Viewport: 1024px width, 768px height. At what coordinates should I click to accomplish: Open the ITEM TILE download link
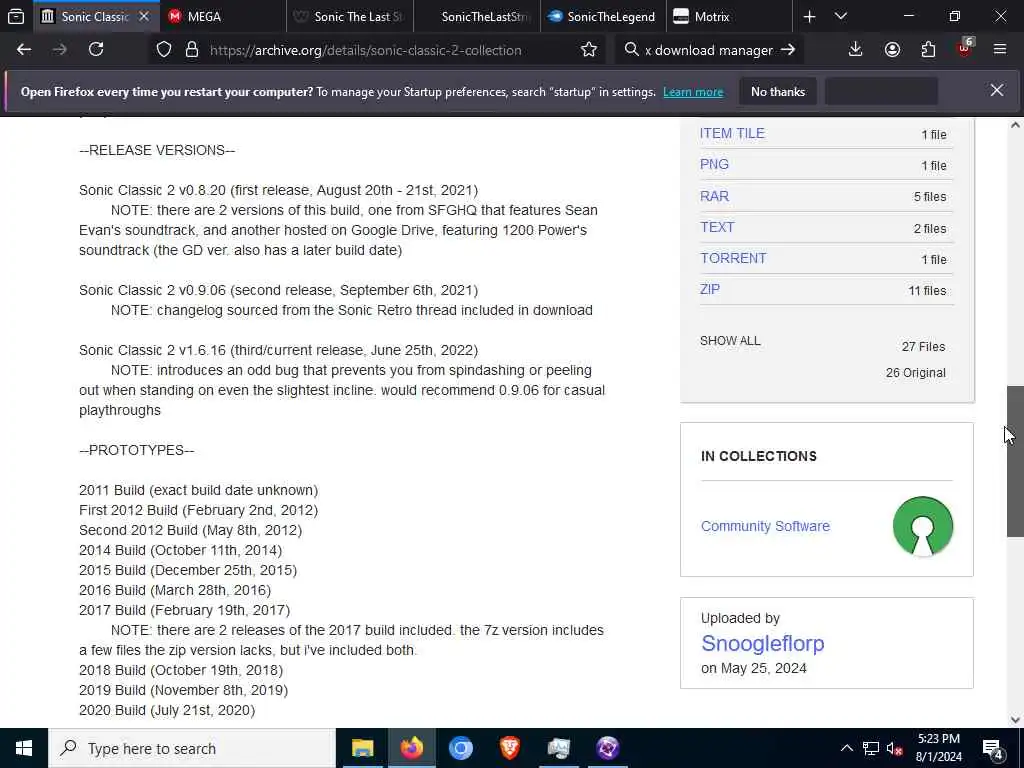point(732,133)
